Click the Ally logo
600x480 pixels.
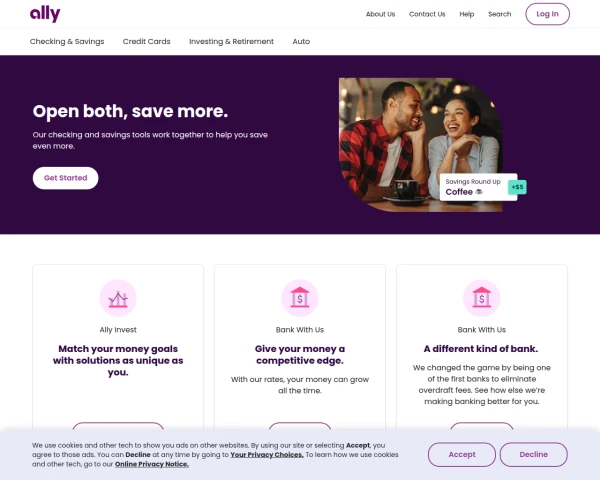click(x=45, y=14)
